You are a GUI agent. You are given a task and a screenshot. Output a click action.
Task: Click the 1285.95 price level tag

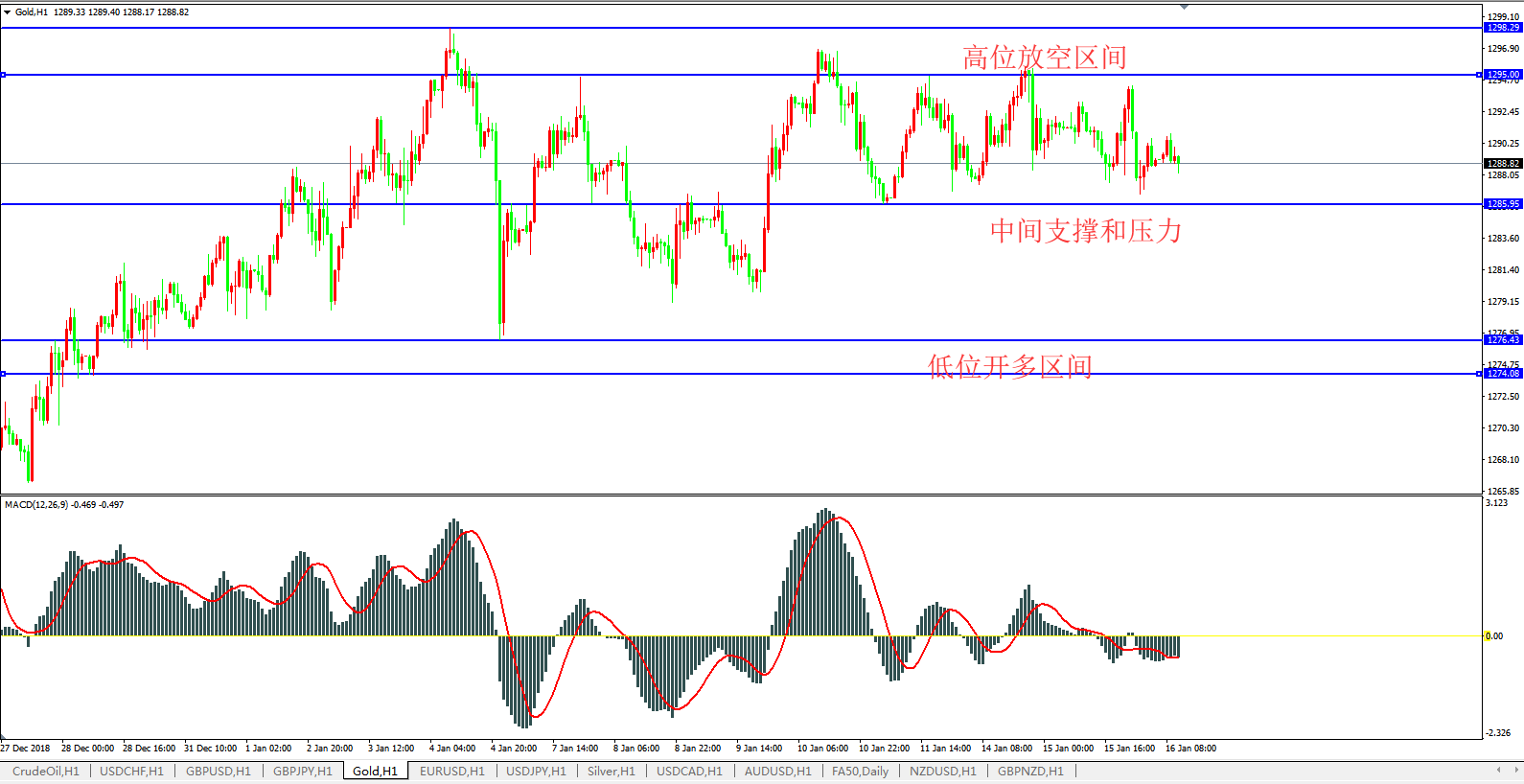[x=1502, y=204]
